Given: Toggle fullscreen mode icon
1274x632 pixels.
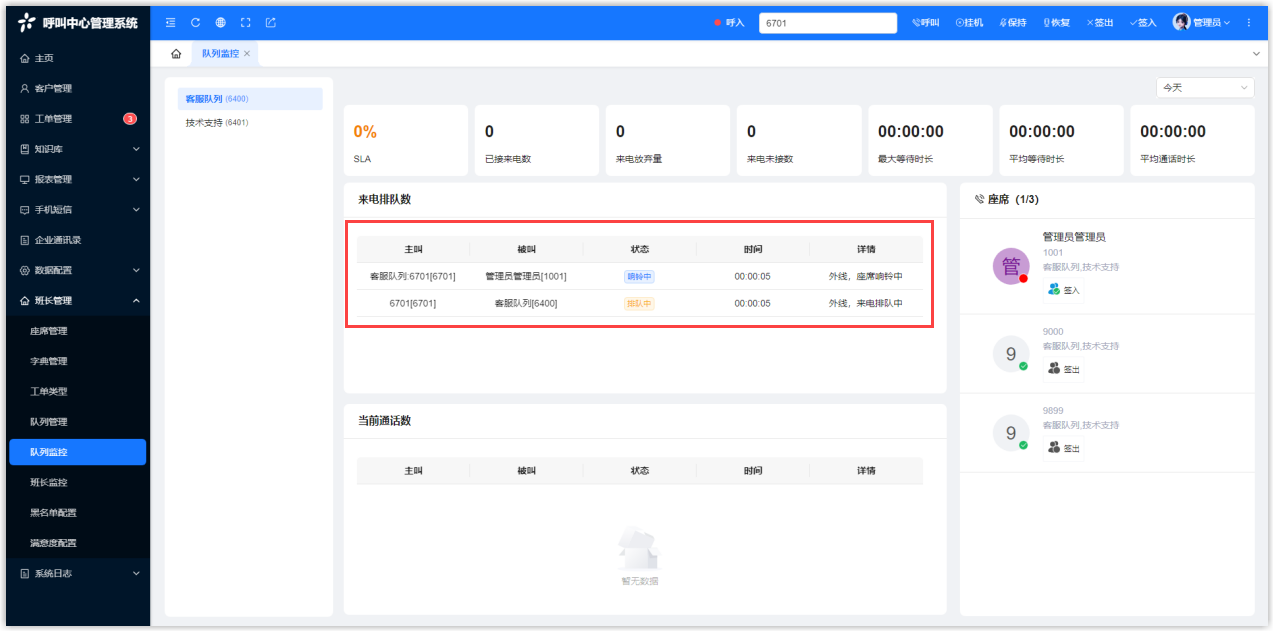Looking at the screenshot, I should coord(245,22).
